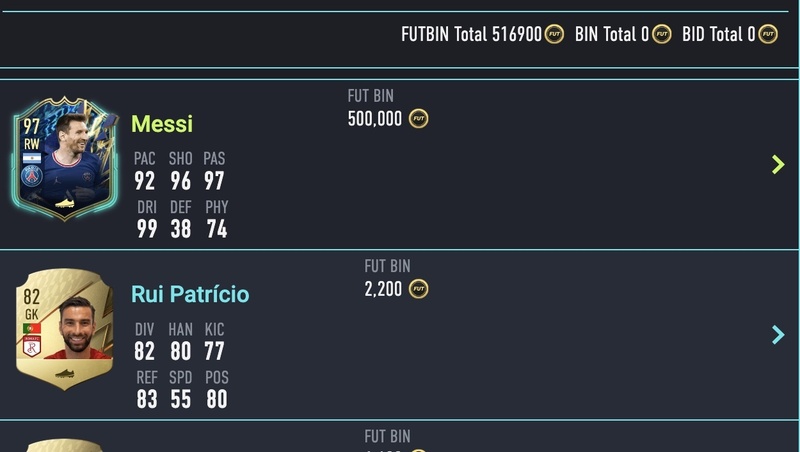Expand Rui Patrício's row with the blue chevron

point(778,335)
